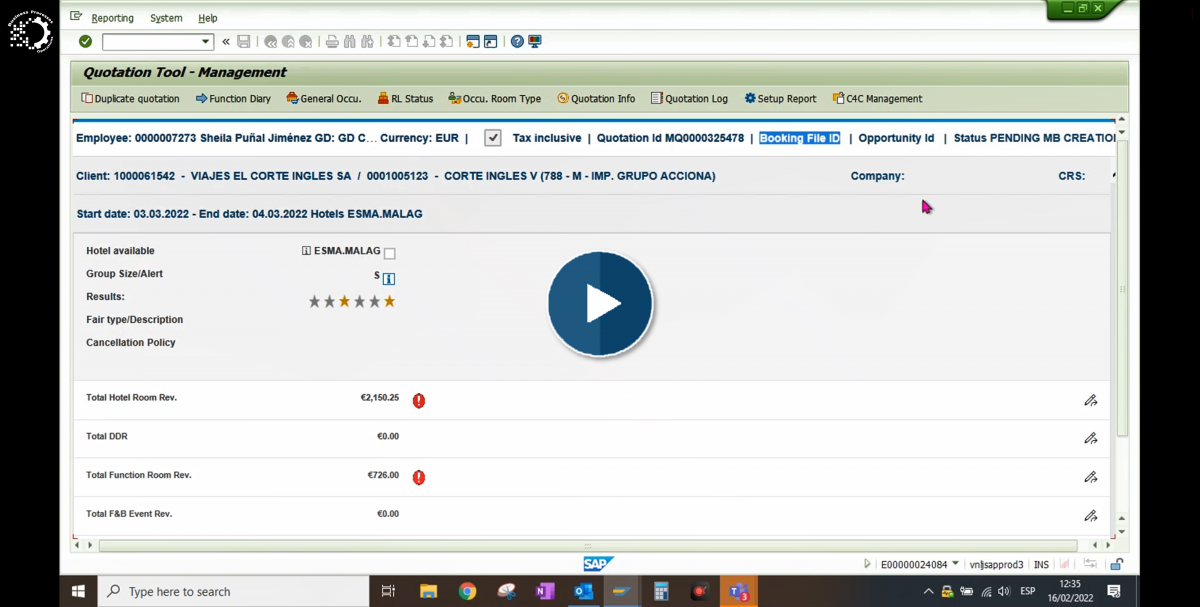Click the horizontal scrollbar track
The image size is (1200, 607).
[588, 546]
